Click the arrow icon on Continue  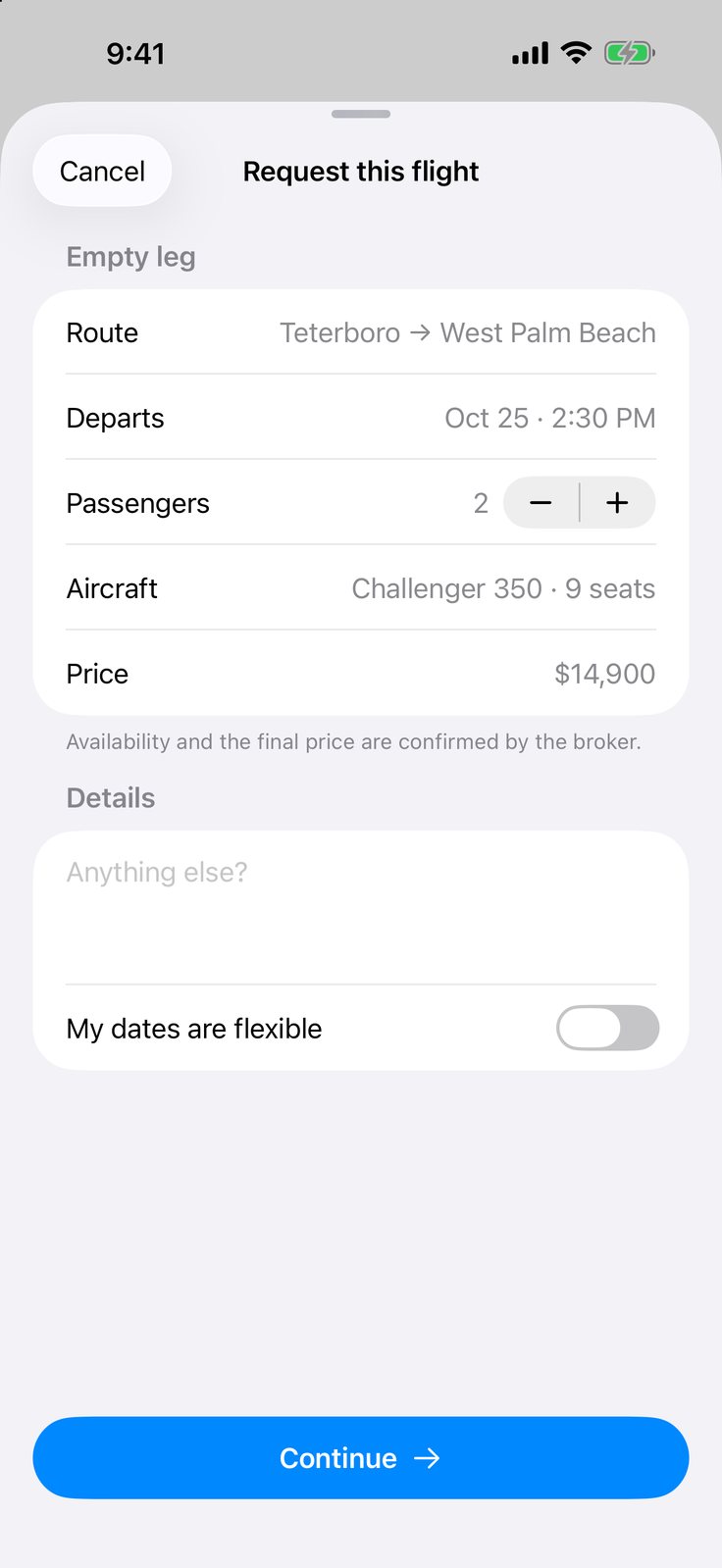427,1458
